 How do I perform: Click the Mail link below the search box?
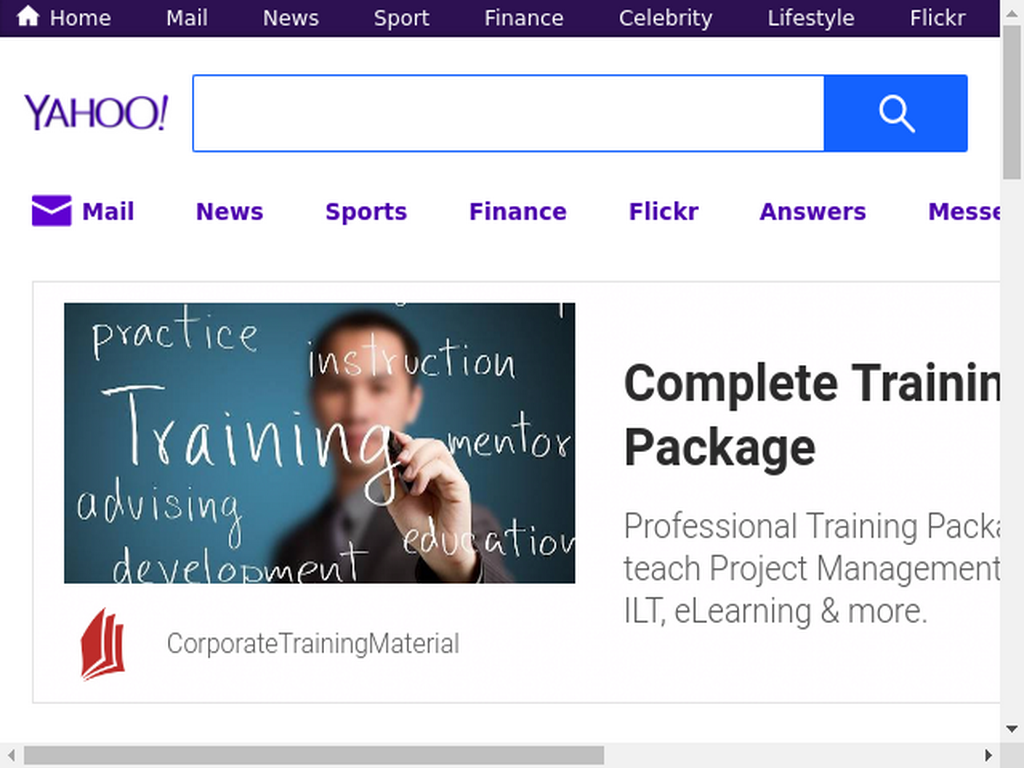[x=108, y=212]
